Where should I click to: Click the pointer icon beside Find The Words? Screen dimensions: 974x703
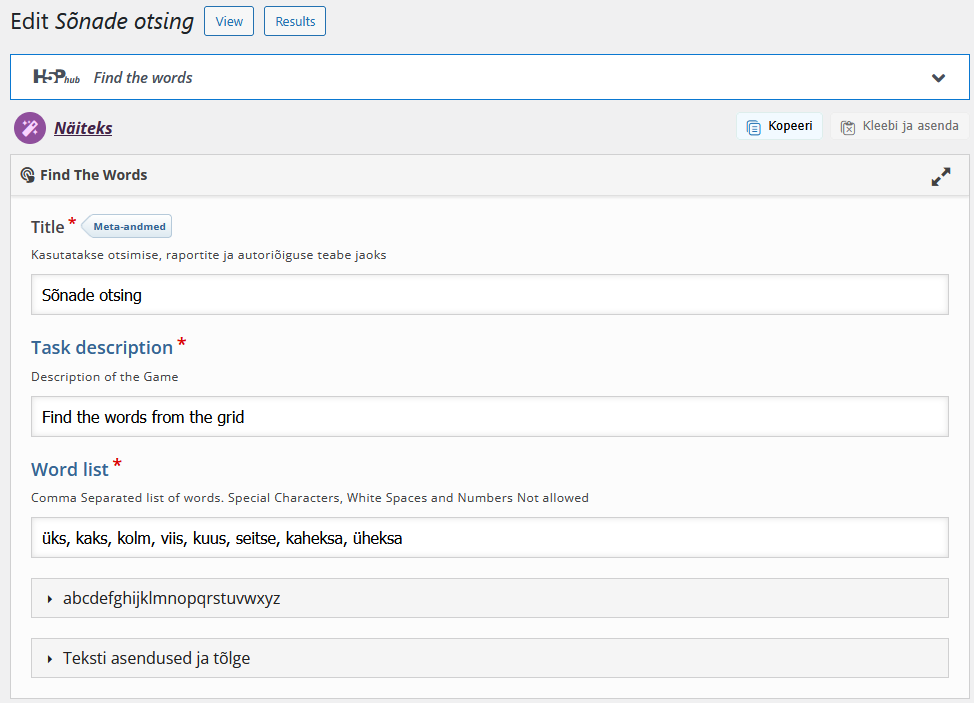tap(28, 175)
